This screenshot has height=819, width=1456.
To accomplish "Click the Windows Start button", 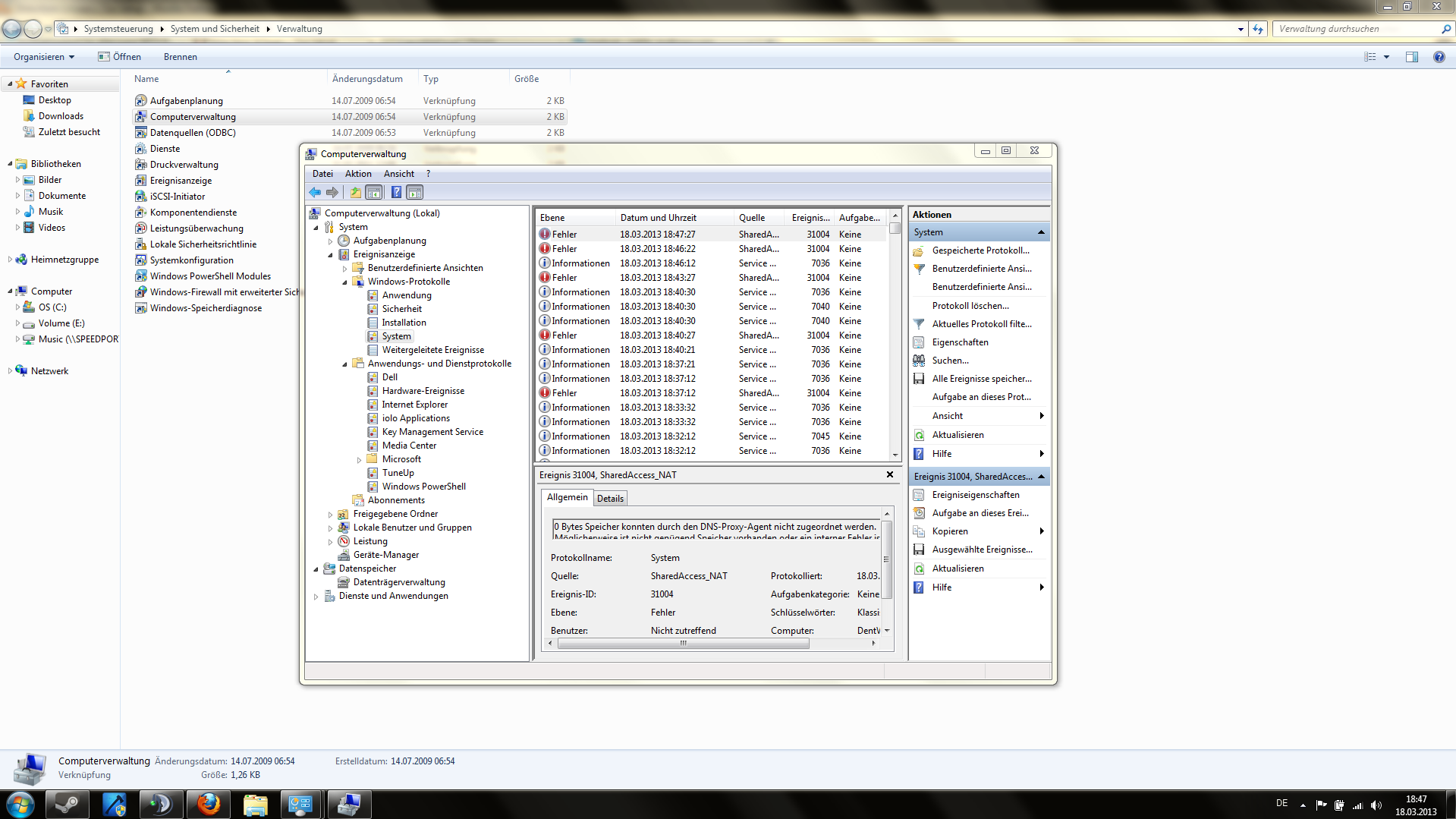I will [x=20, y=805].
